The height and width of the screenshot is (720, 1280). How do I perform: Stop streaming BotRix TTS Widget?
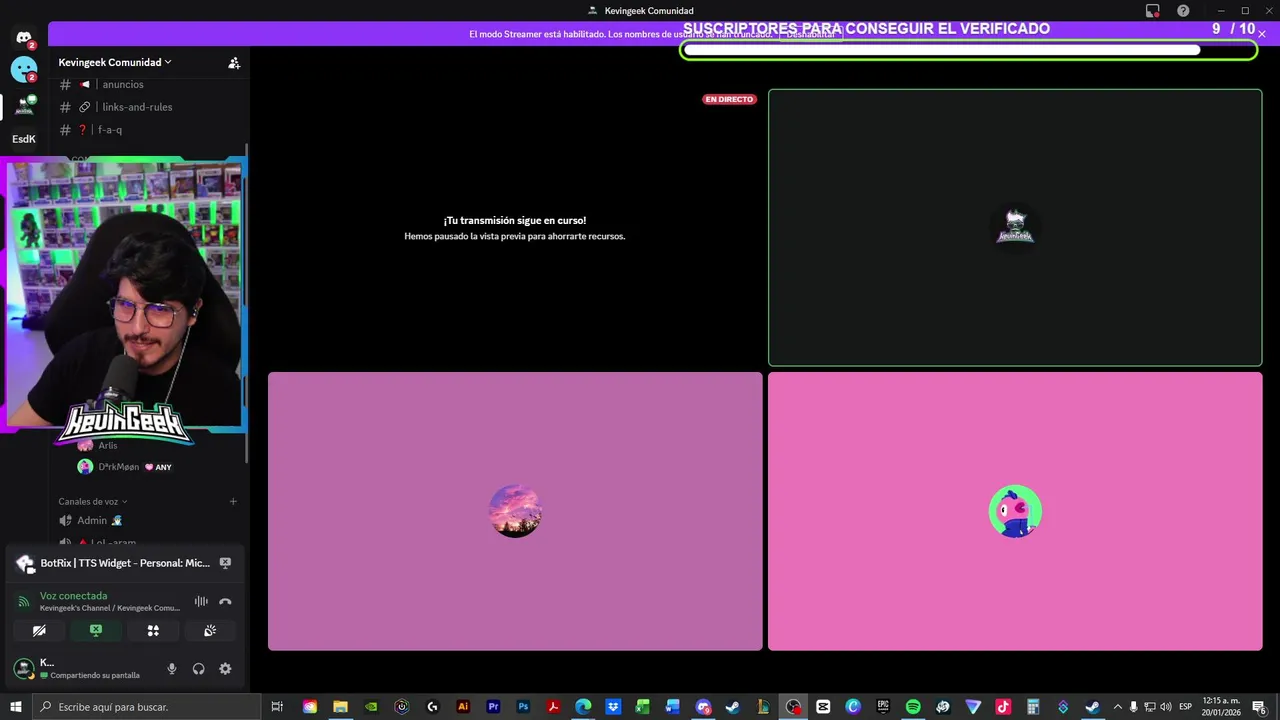click(x=225, y=563)
